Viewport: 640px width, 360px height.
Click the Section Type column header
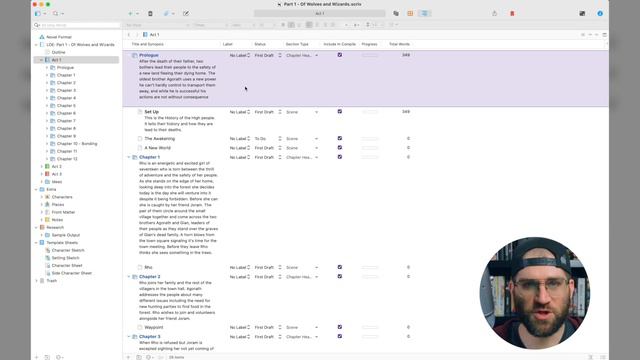(x=297, y=44)
